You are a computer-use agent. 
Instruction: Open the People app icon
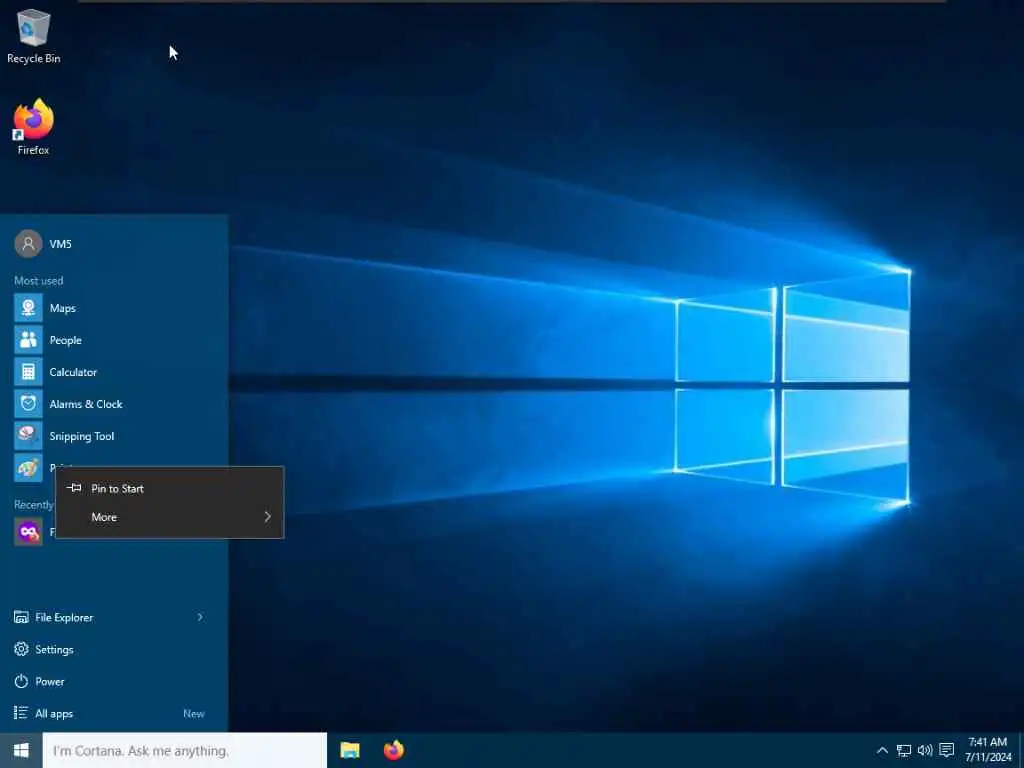pos(28,340)
